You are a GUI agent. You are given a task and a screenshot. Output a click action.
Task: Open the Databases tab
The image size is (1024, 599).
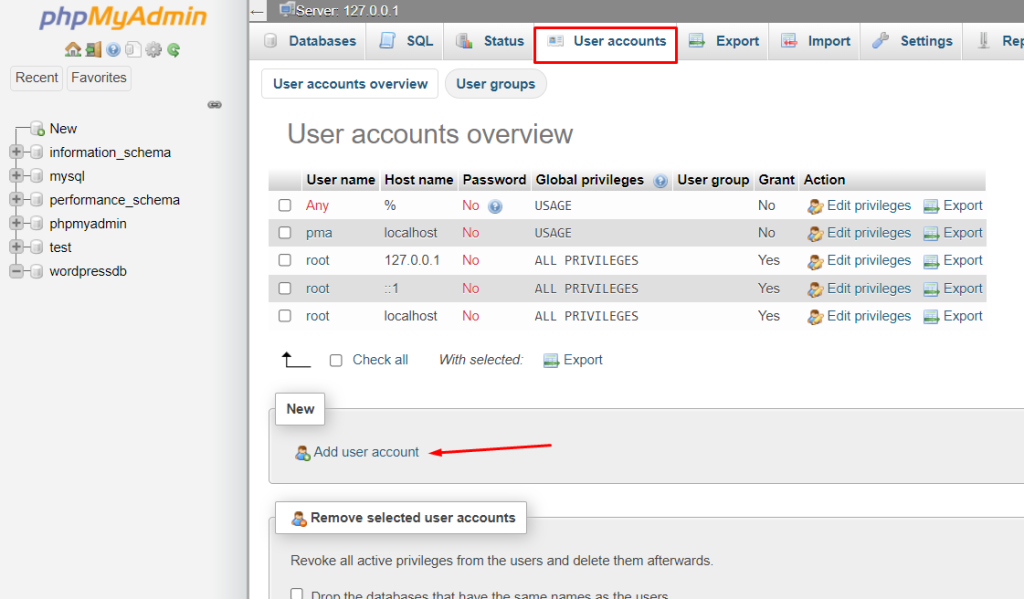point(310,41)
